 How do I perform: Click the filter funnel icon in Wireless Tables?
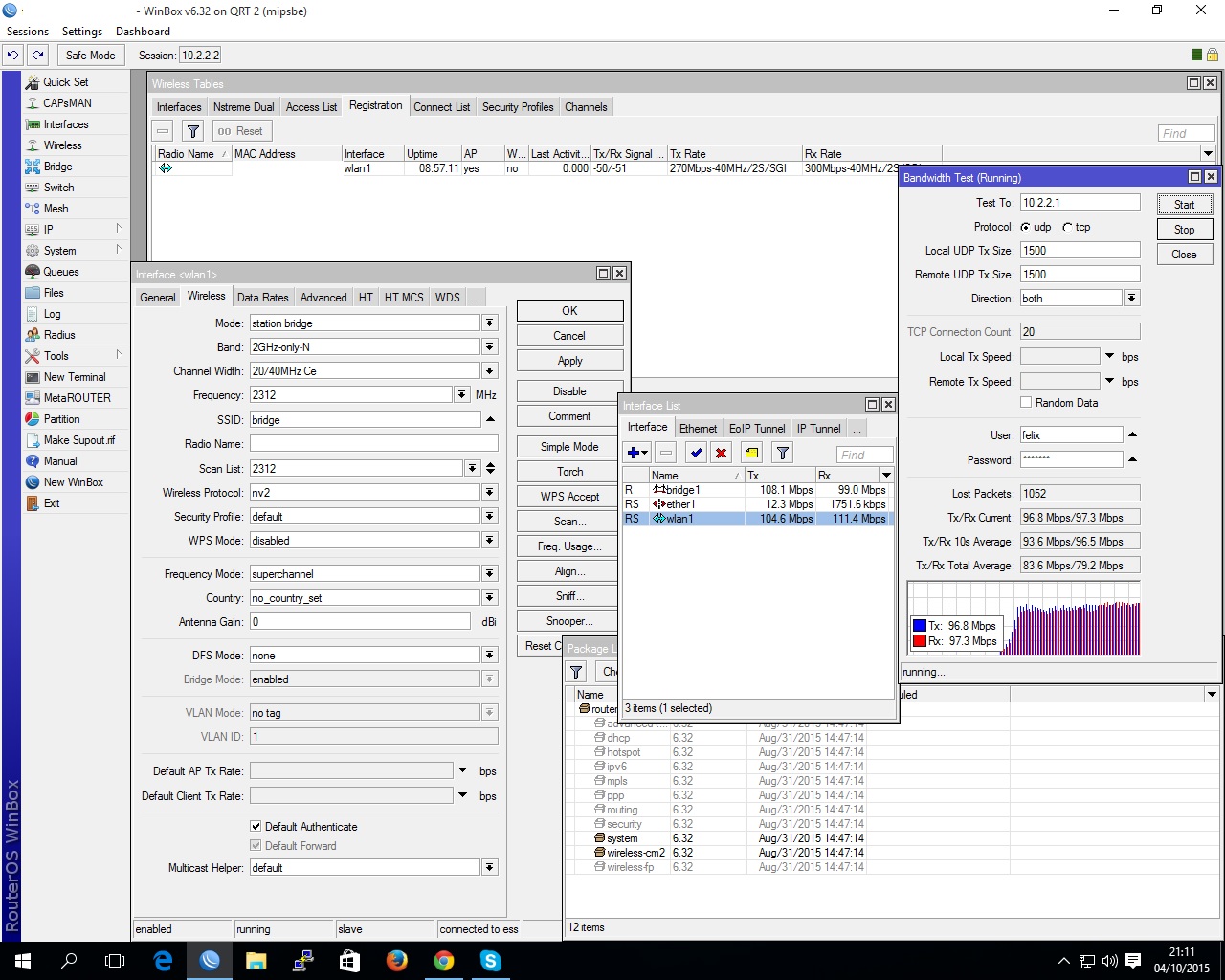[x=193, y=131]
